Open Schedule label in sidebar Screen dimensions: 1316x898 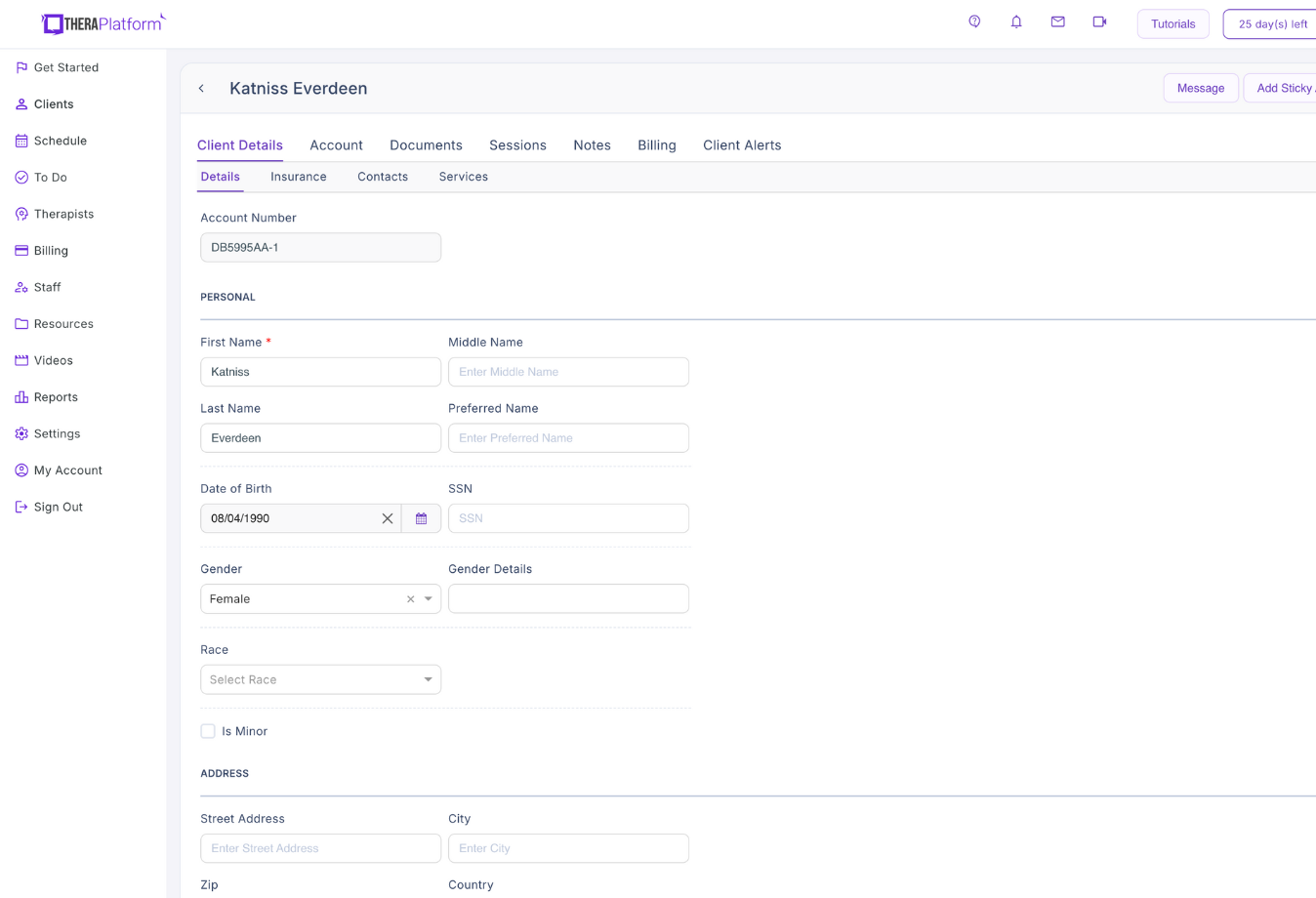[61, 141]
